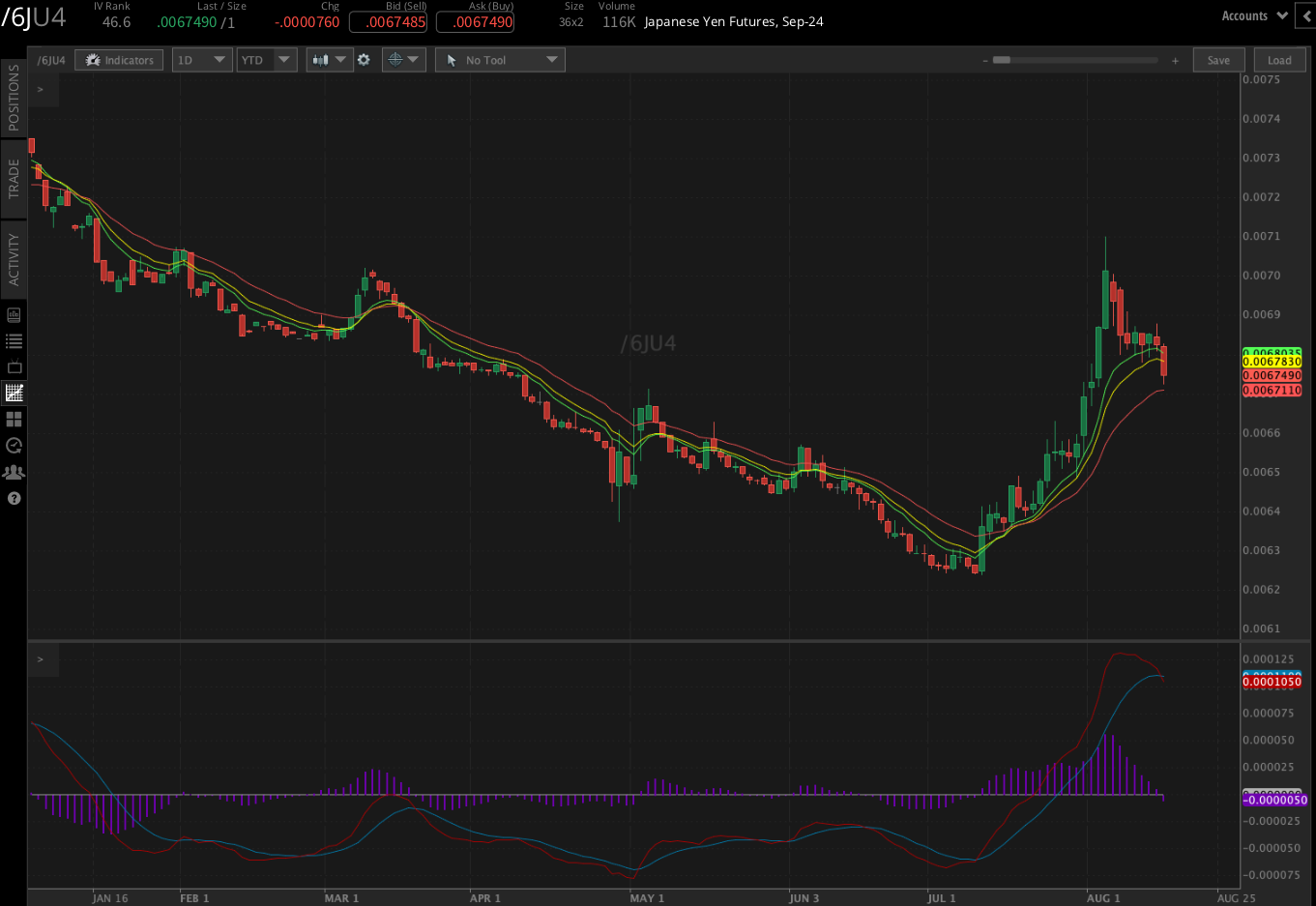The width and height of the screenshot is (1316, 906).
Task: Select the candlestick chart style icon
Action: [x=322, y=59]
